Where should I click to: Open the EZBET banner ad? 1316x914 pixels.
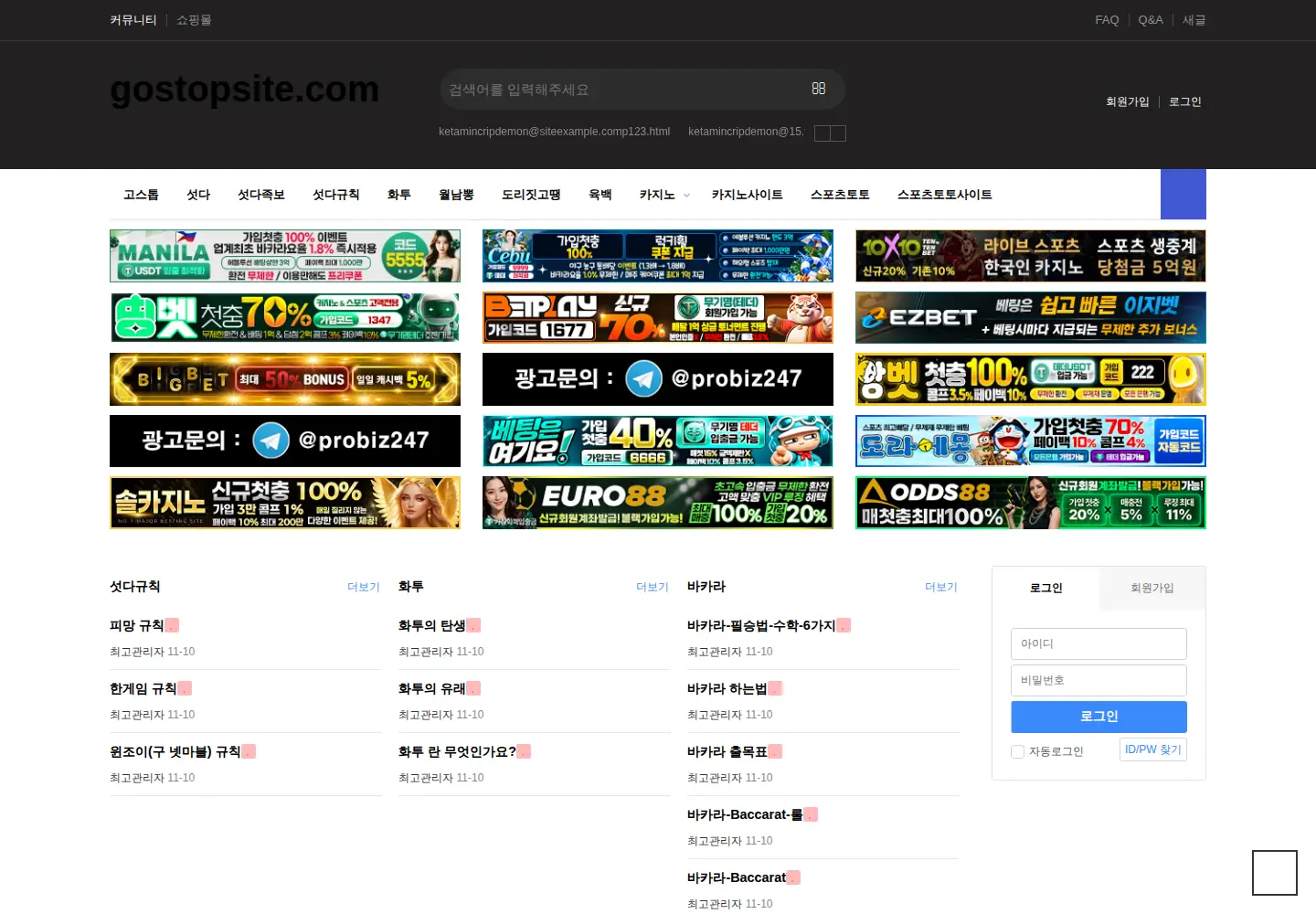click(x=1031, y=317)
